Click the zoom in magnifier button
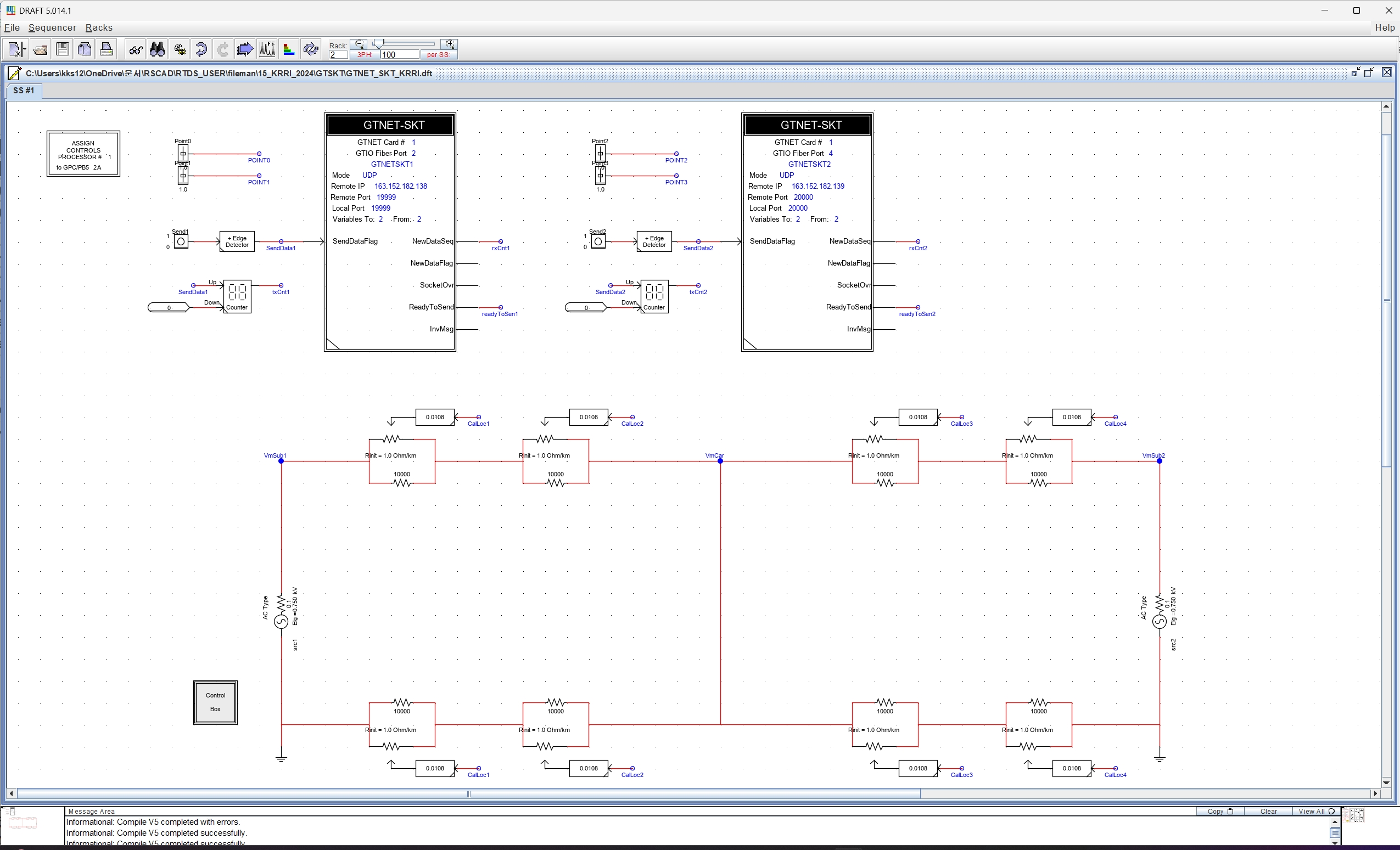Screen dimensions: 1400x850 pyautogui.click(x=449, y=44)
